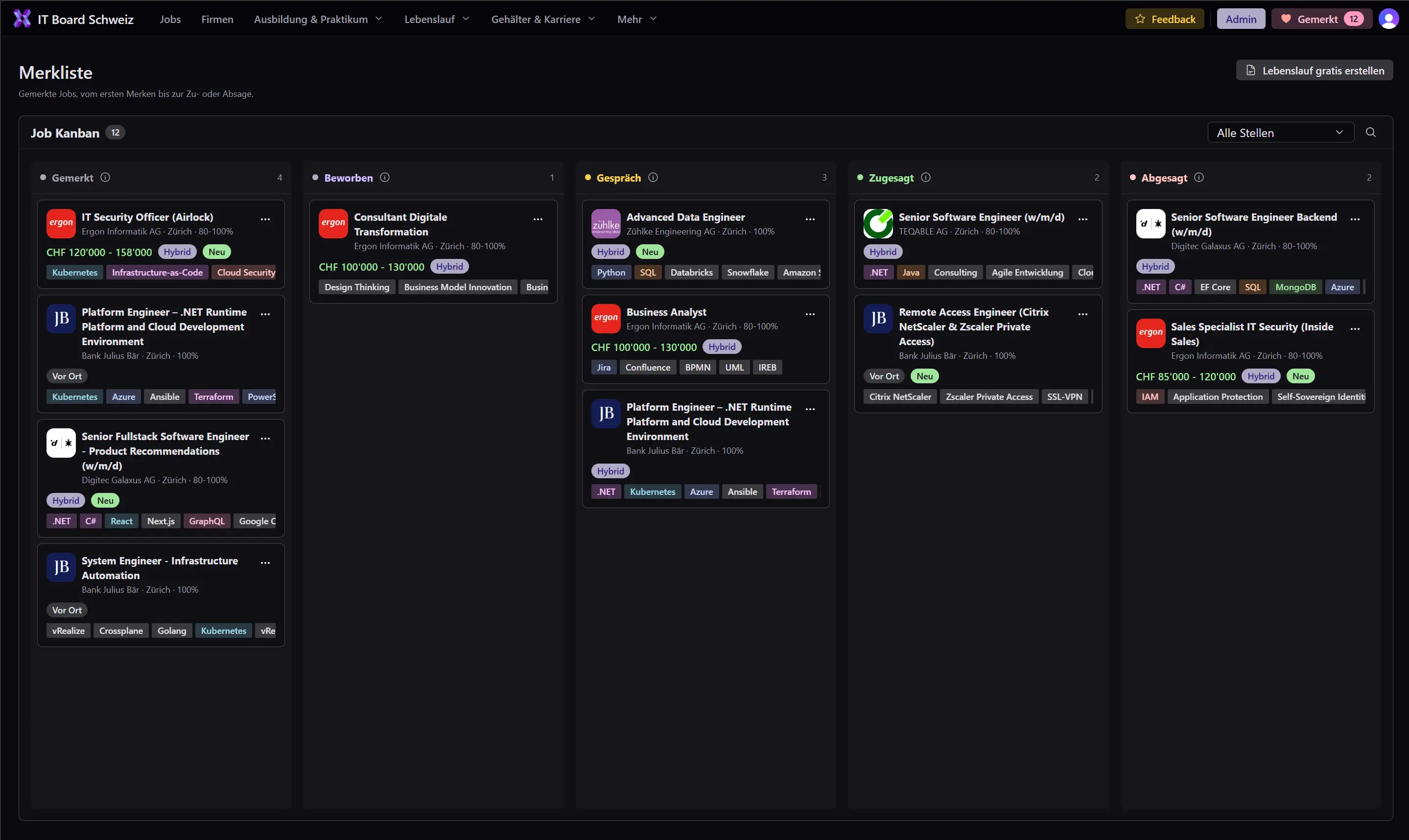Open options for Senior Fullstack Software Engineer card
Screen dimensions: 1409x840
coord(265,439)
